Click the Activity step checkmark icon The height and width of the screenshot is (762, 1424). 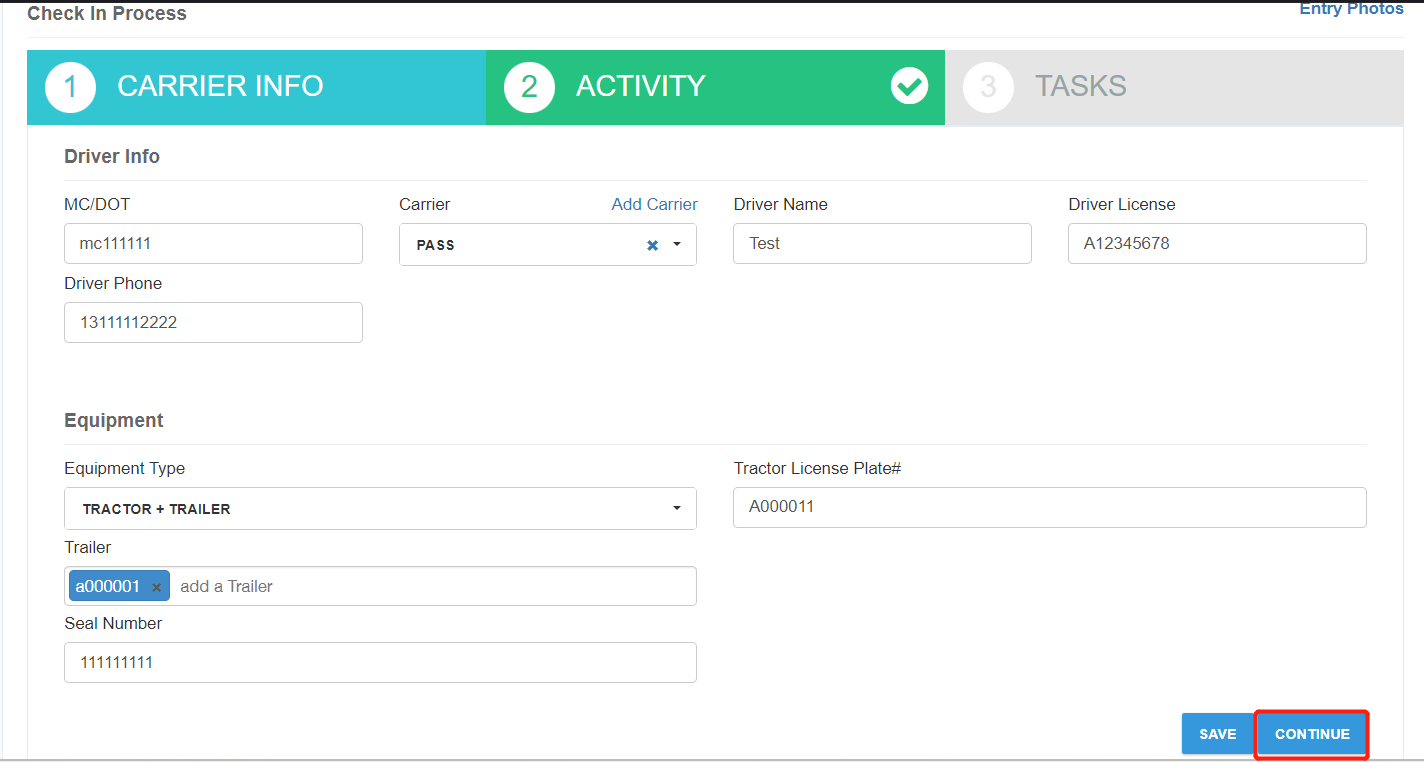909,87
